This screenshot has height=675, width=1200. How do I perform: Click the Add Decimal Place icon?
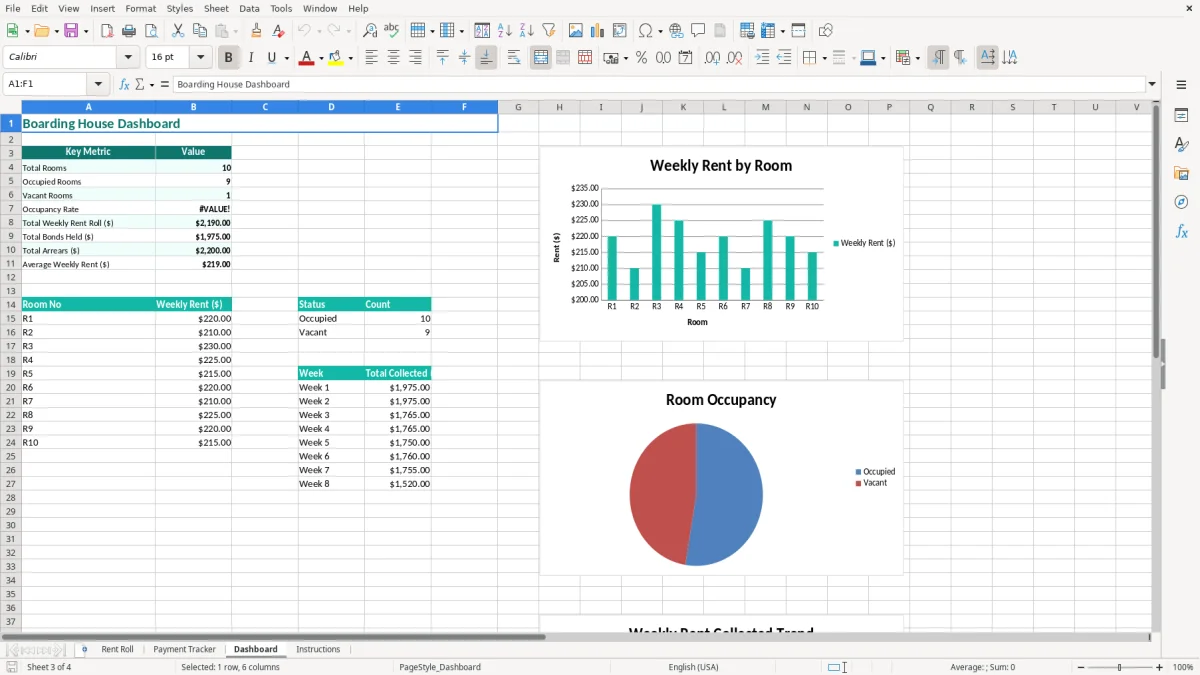713,58
